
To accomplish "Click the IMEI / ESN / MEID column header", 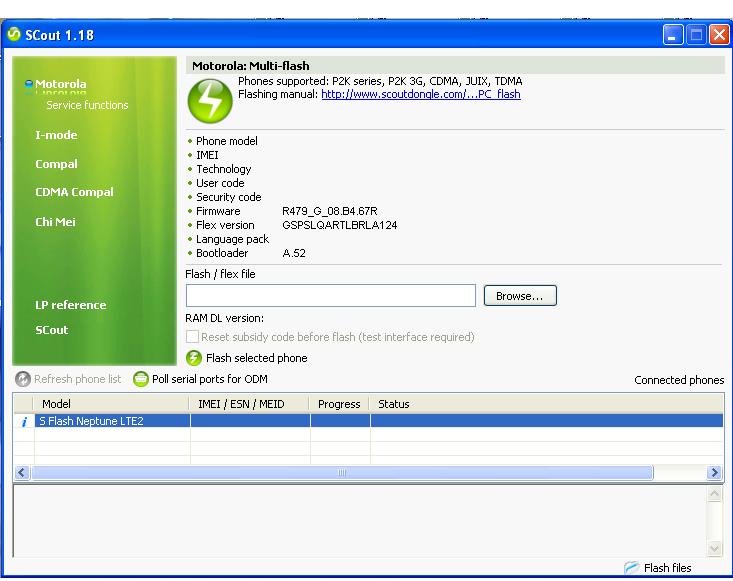I will coord(249,404).
